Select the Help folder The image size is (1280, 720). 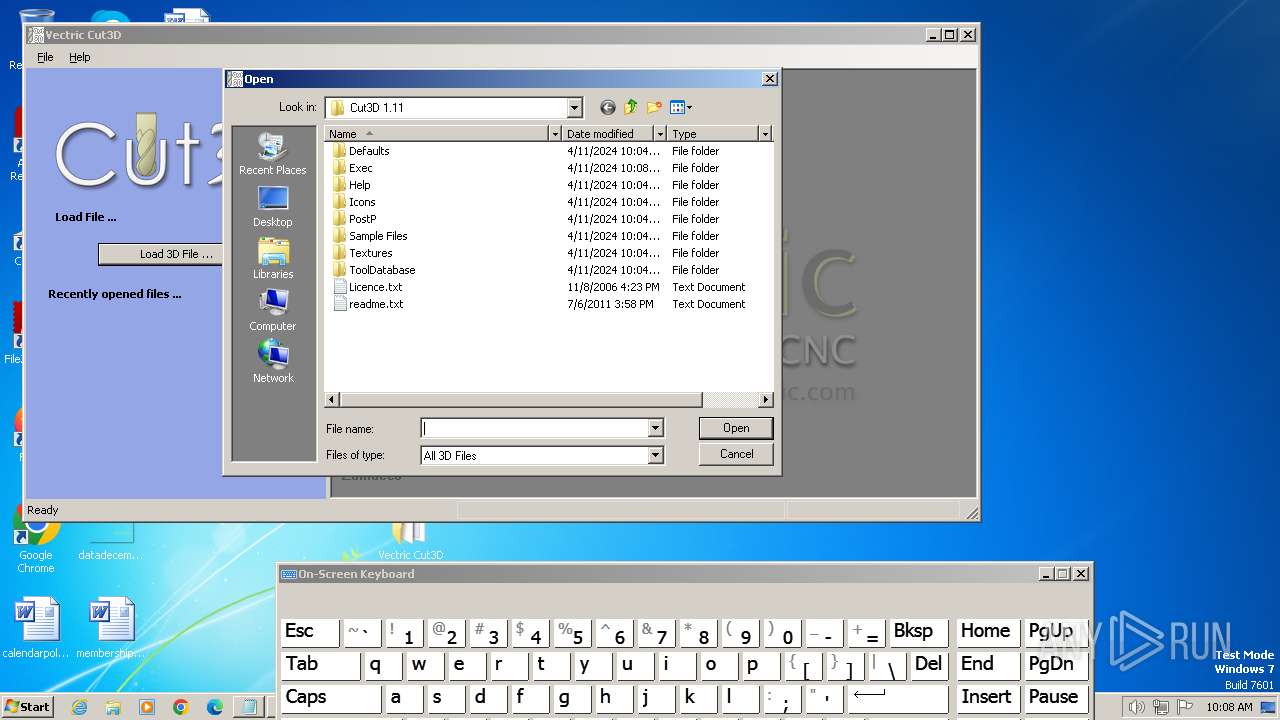(x=359, y=185)
